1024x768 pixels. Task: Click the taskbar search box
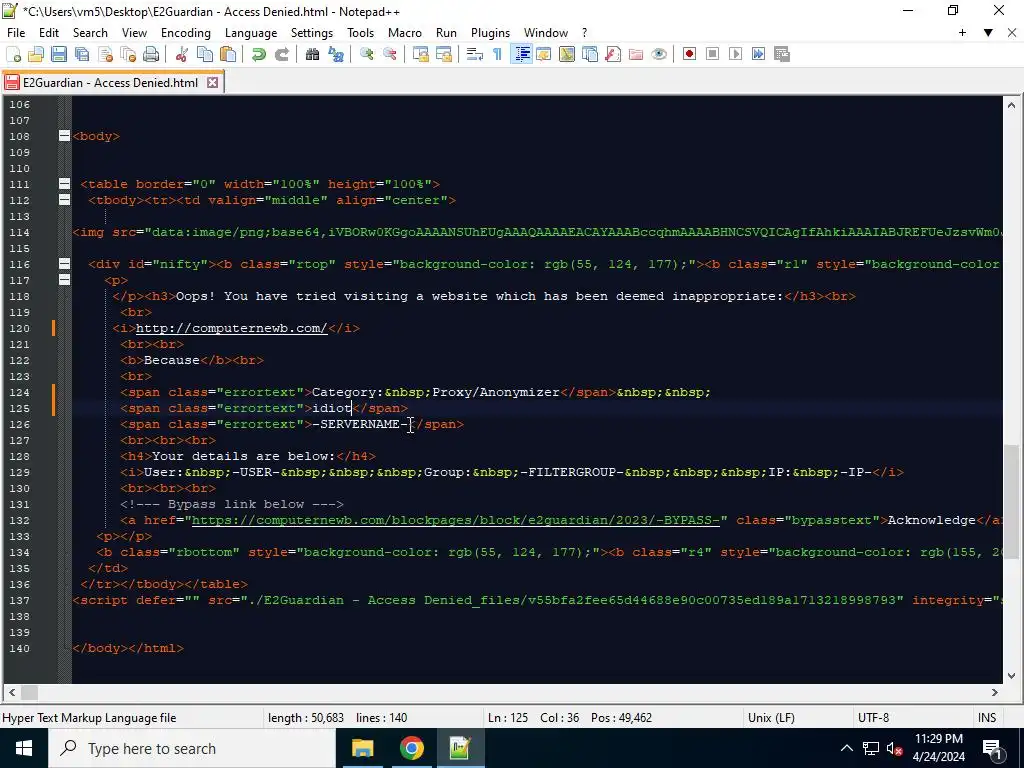(x=192, y=748)
